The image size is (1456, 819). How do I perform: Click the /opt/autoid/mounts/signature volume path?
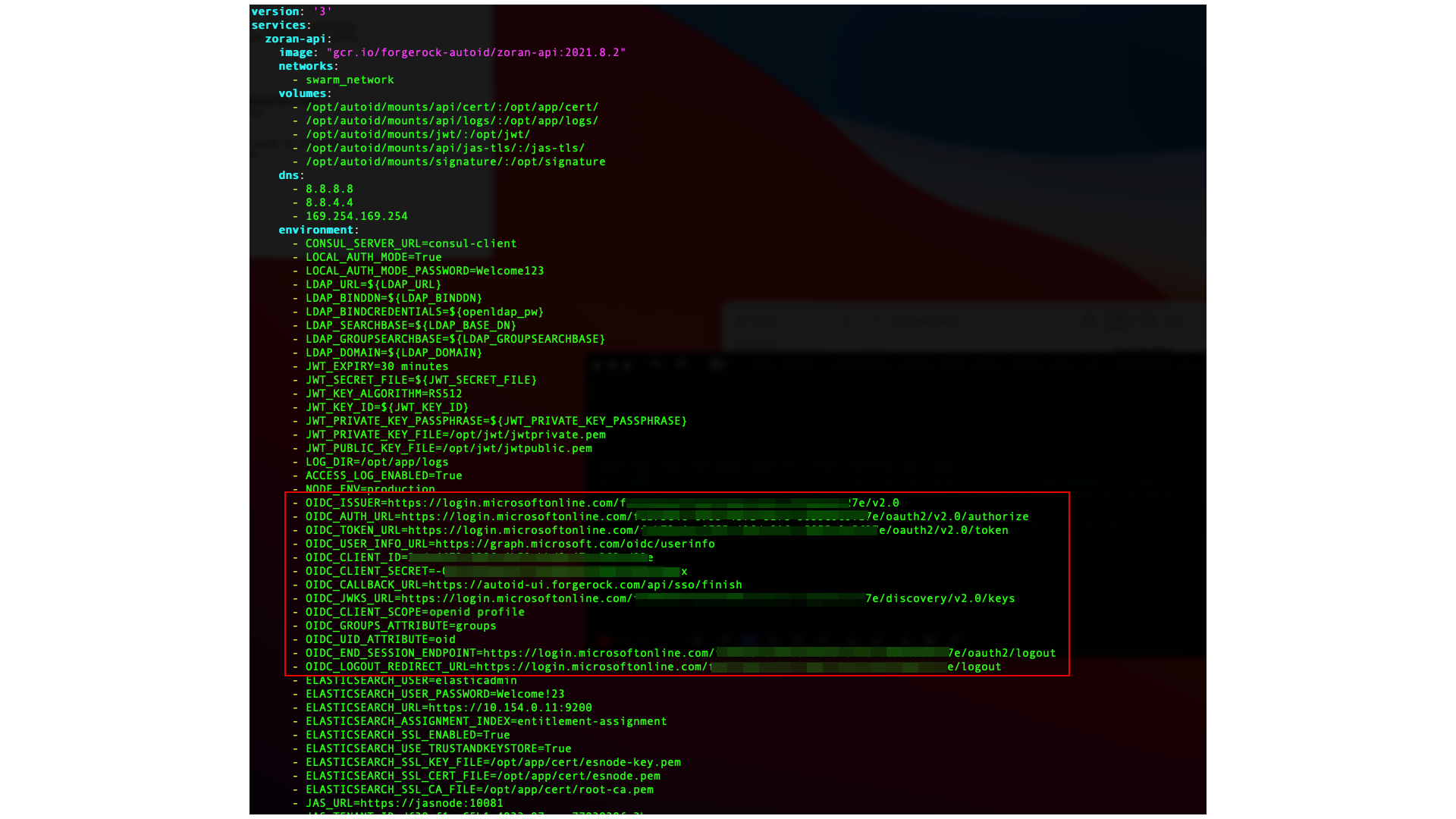pos(455,162)
